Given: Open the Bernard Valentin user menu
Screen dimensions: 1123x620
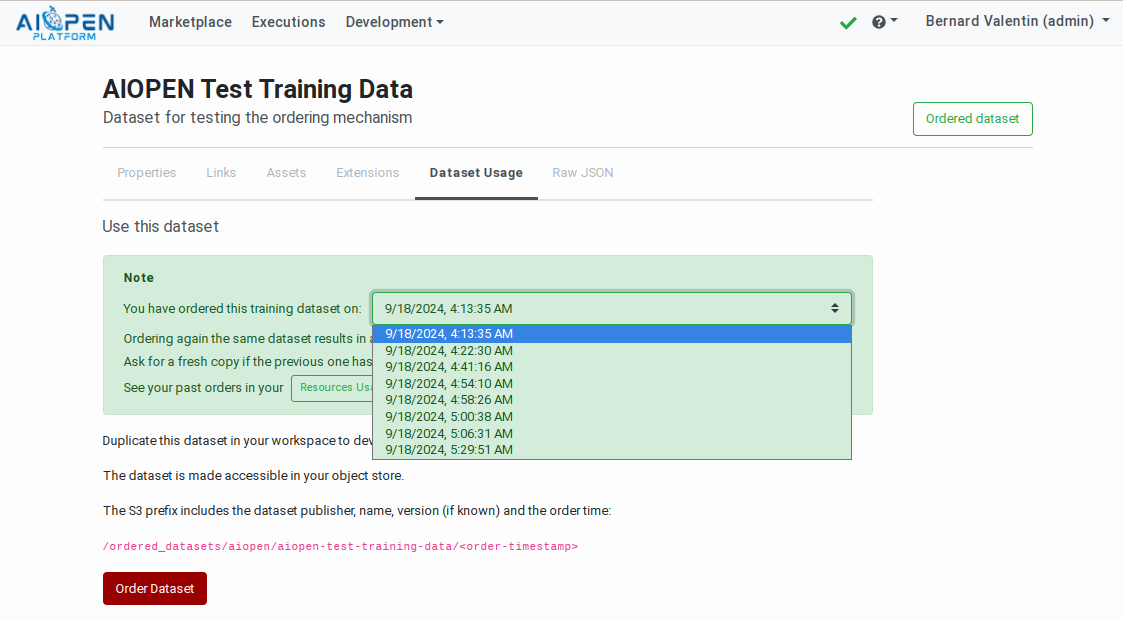Looking at the screenshot, I should [x=1017, y=22].
